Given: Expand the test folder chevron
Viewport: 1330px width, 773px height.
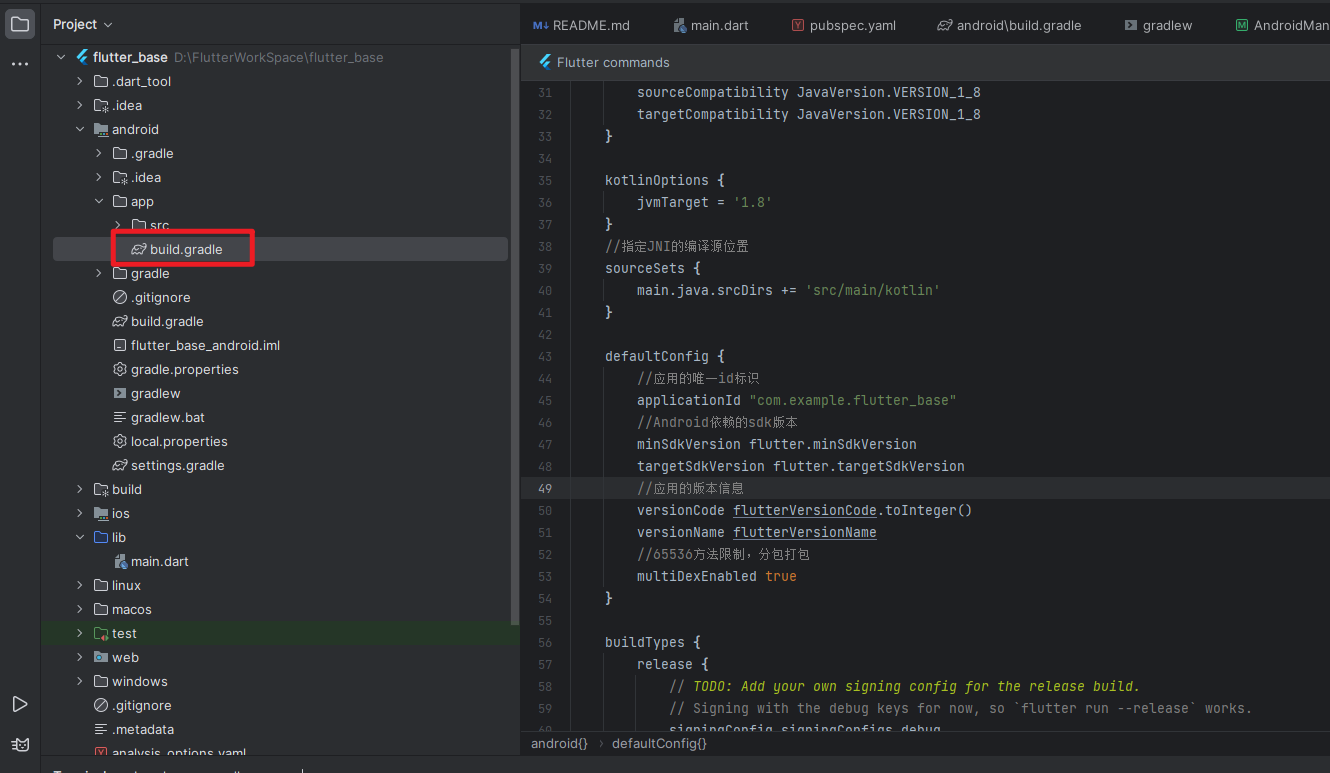Looking at the screenshot, I should click(x=80, y=633).
